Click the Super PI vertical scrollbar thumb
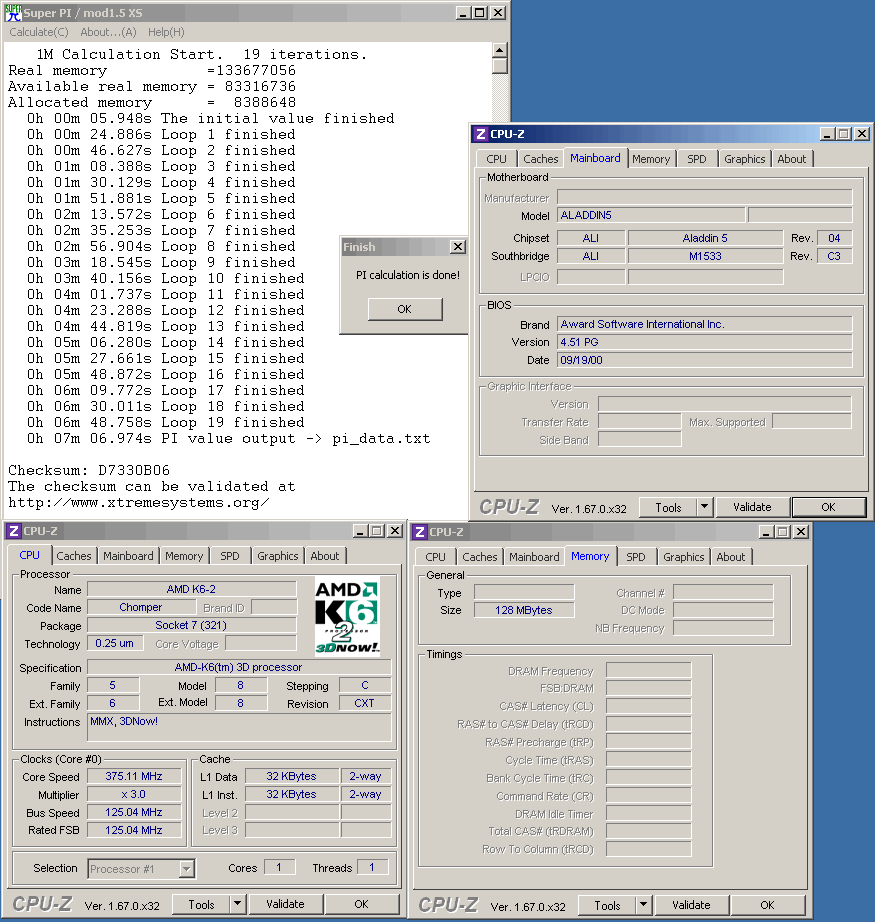The width and height of the screenshot is (875, 922). [x=500, y=66]
